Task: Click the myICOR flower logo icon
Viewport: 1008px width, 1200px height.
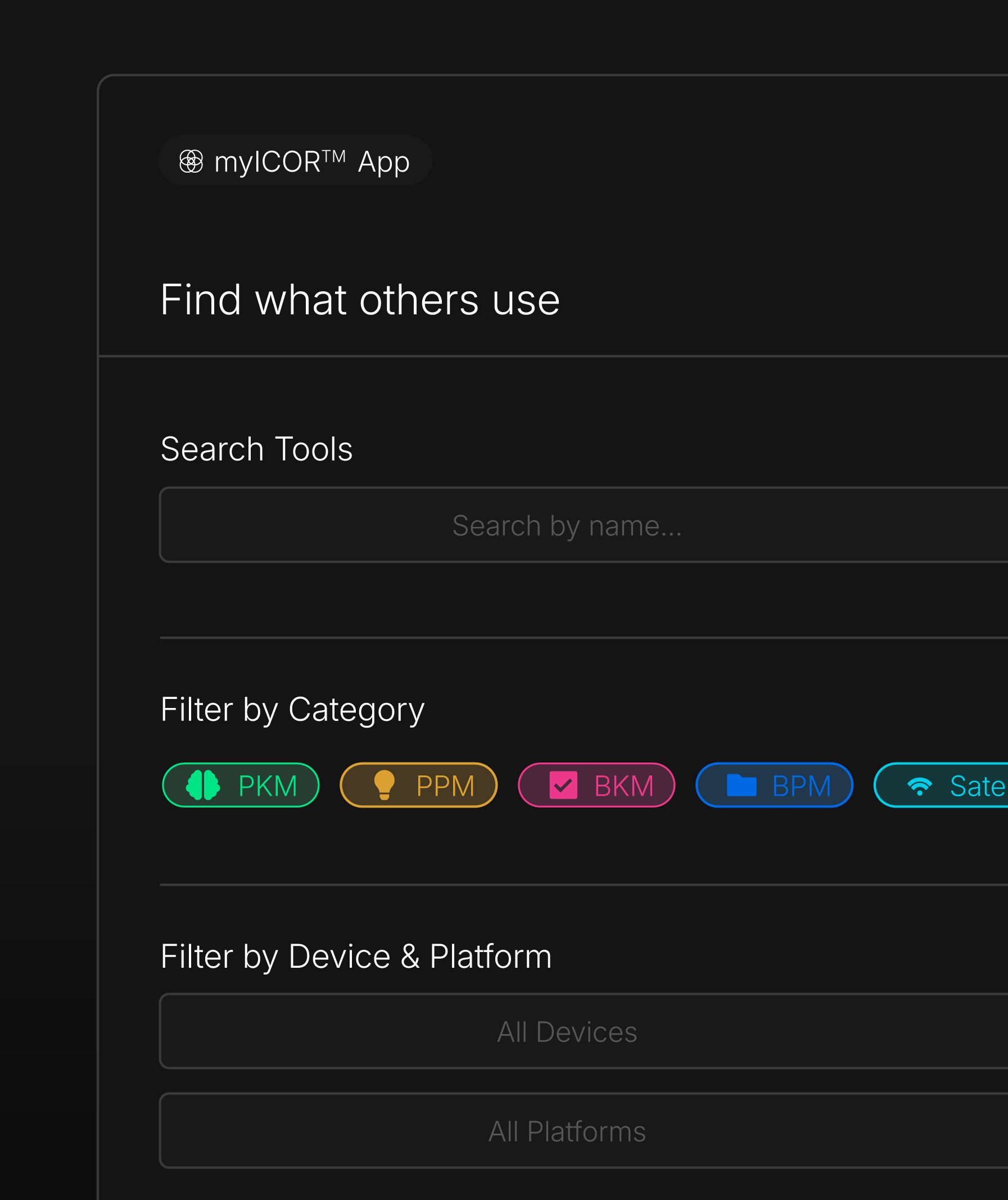Action: pos(191,161)
